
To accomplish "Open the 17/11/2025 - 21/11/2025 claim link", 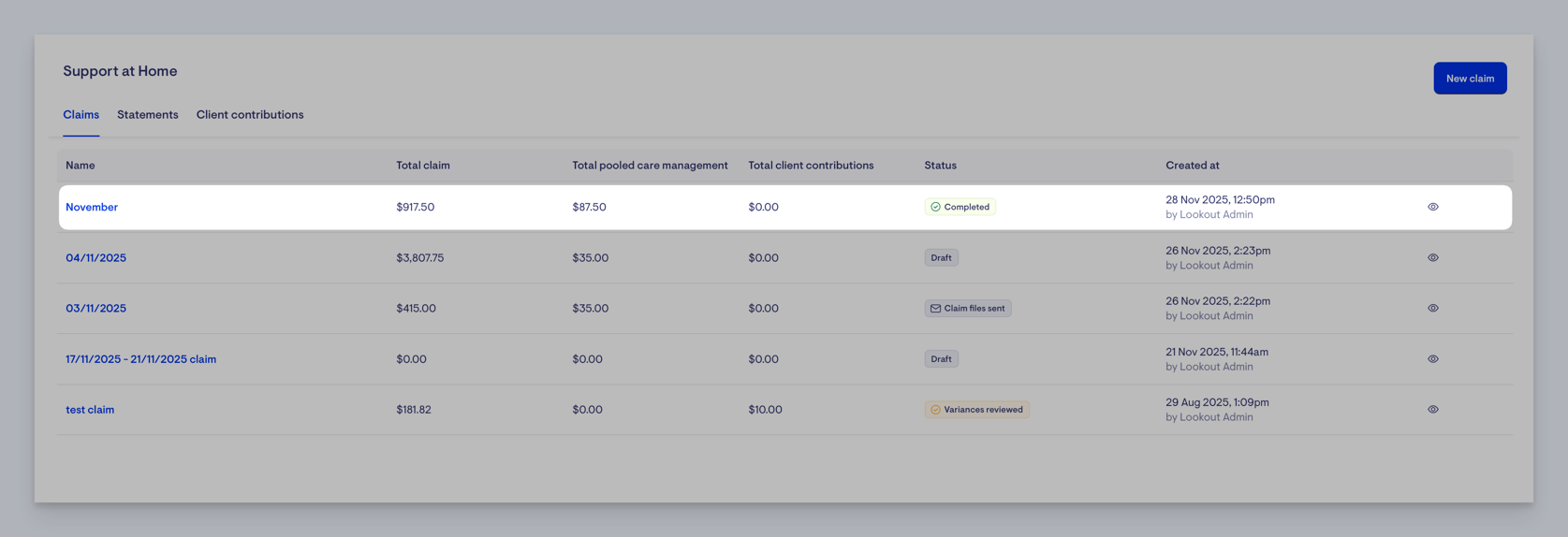I will [x=140, y=358].
